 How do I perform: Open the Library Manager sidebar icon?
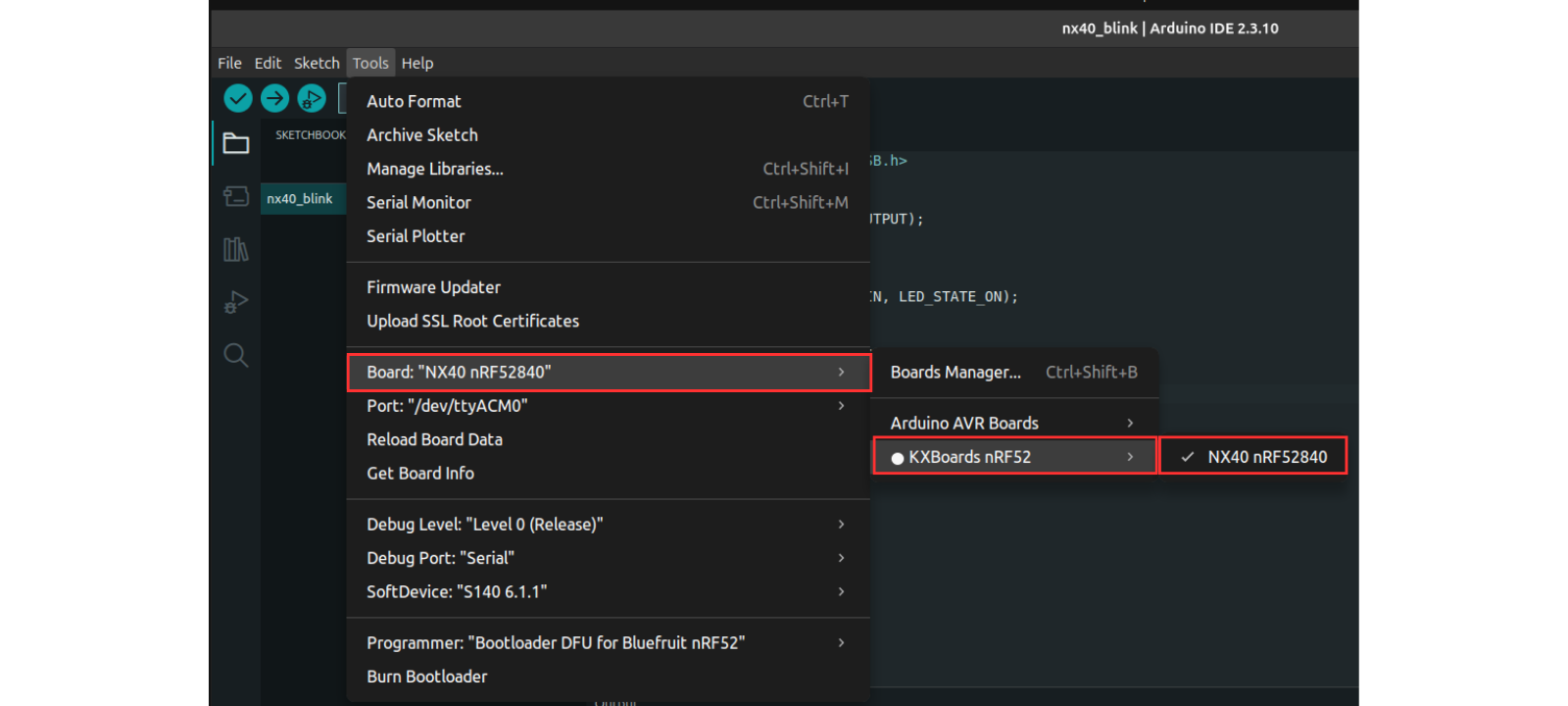tap(236, 249)
